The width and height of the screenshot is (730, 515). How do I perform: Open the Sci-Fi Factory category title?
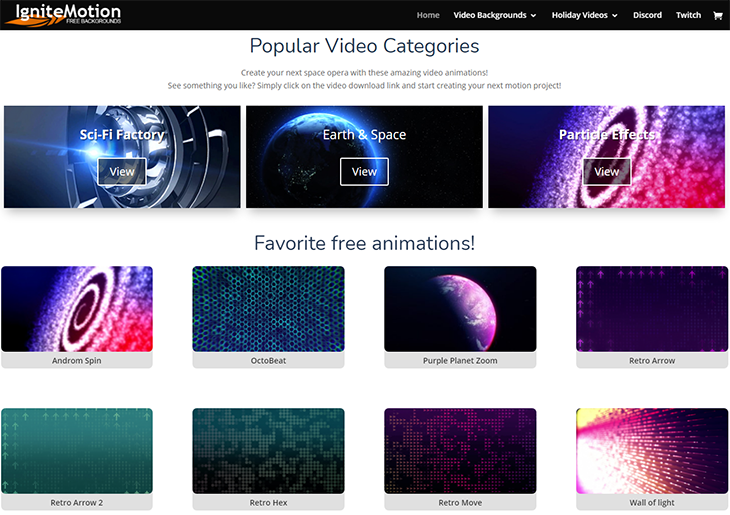(x=122, y=135)
